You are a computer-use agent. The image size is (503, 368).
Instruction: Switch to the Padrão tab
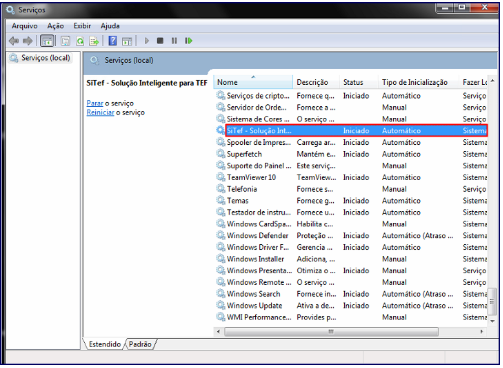pos(140,344)
